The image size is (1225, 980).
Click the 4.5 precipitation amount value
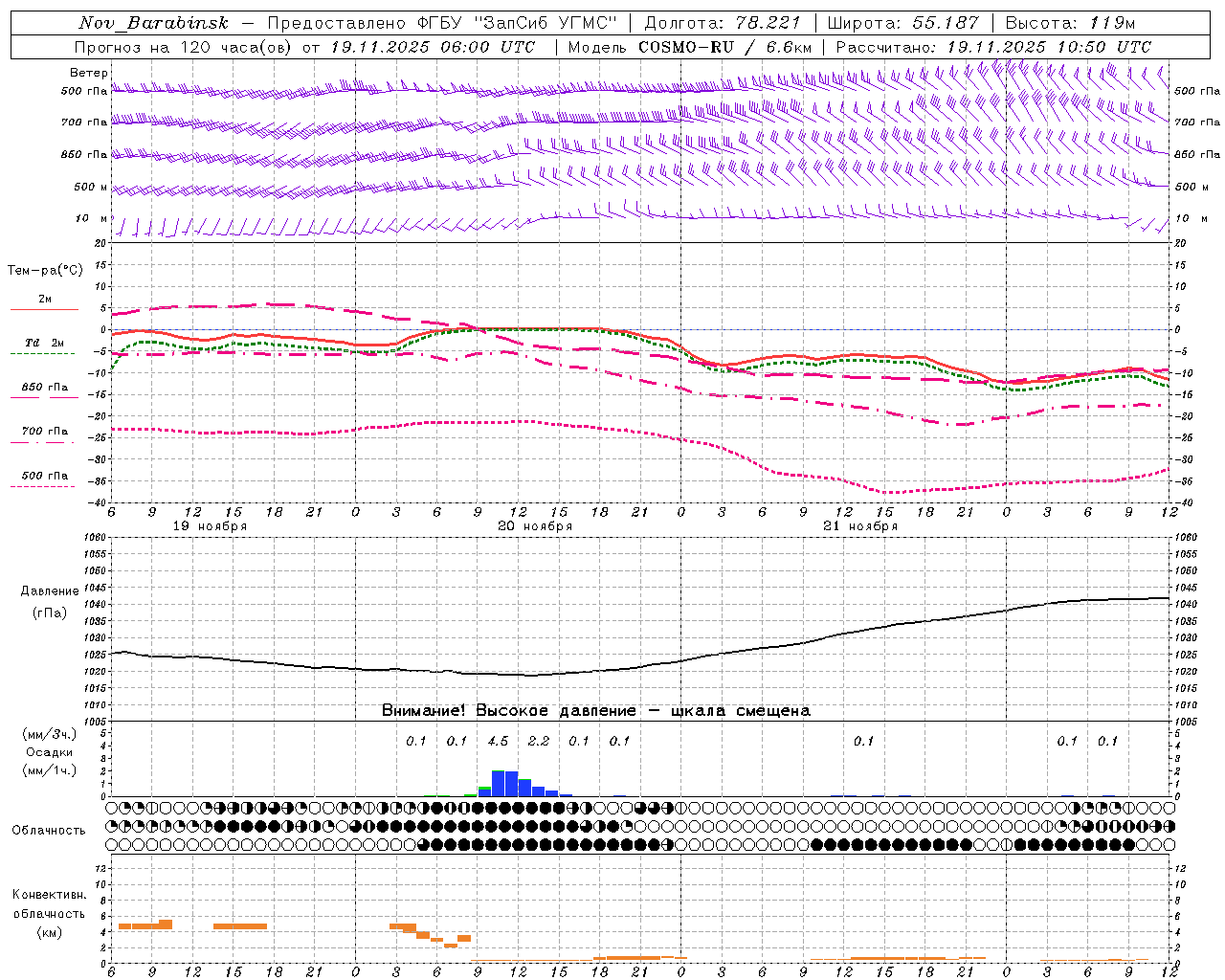tap(498, 741)
